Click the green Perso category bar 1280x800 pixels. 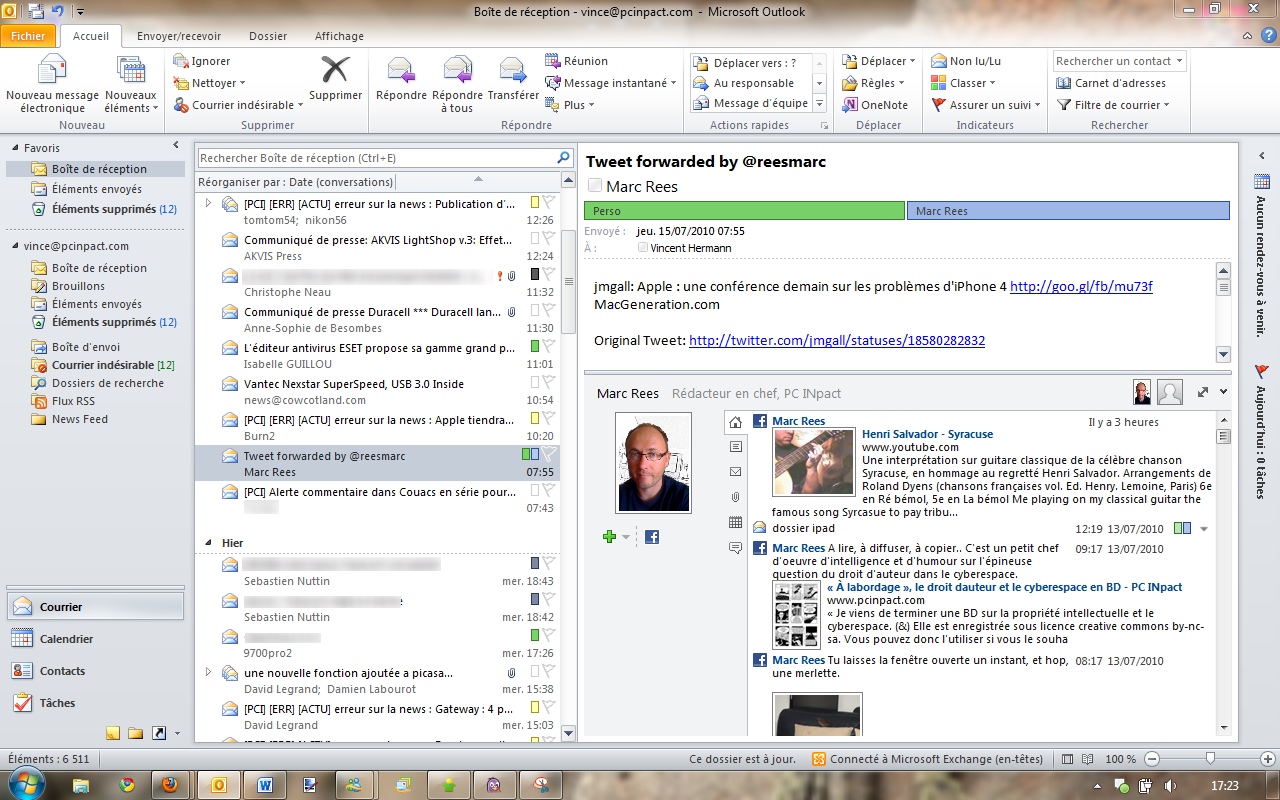(x=744, y=211)
